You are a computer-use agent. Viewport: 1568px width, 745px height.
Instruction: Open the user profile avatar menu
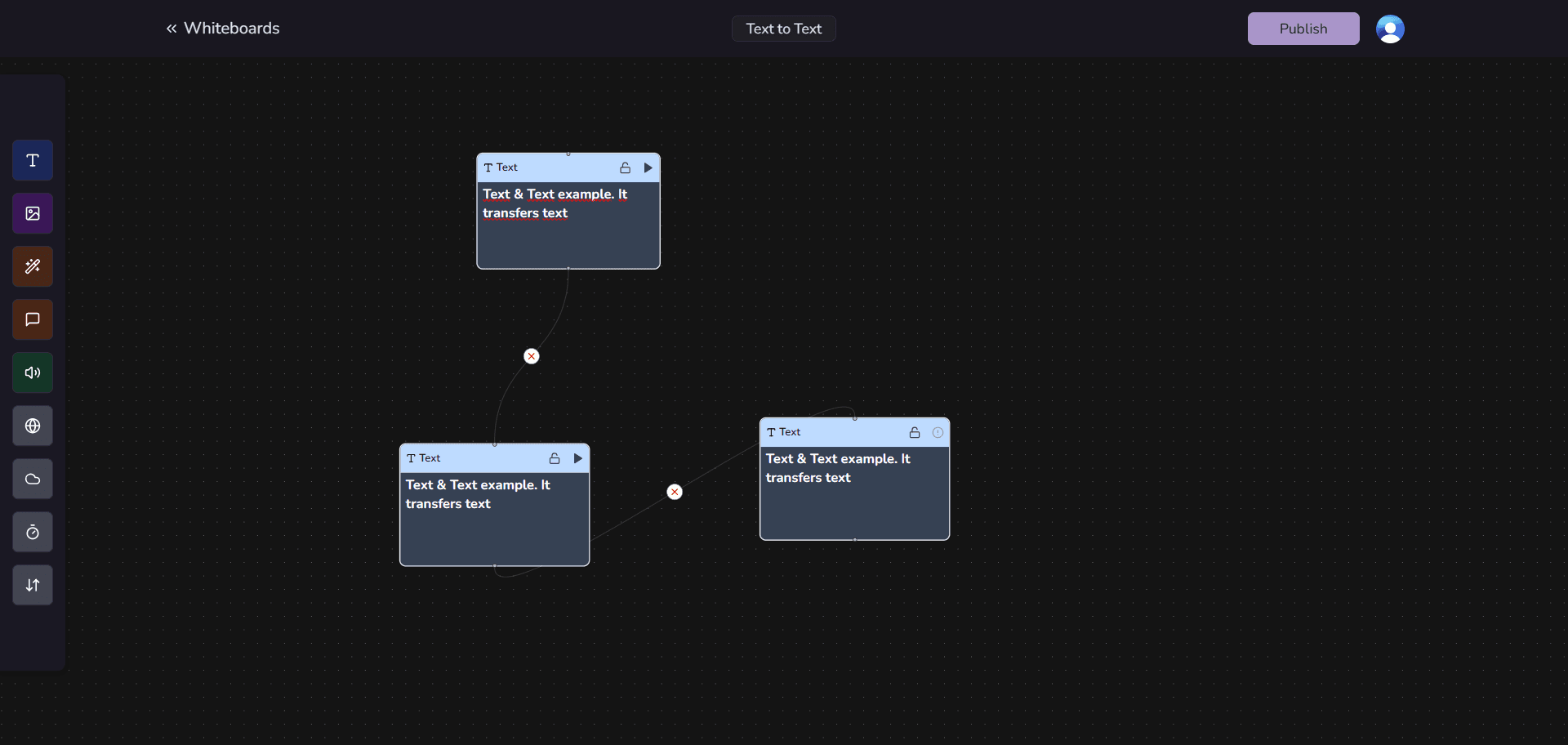1390,29
